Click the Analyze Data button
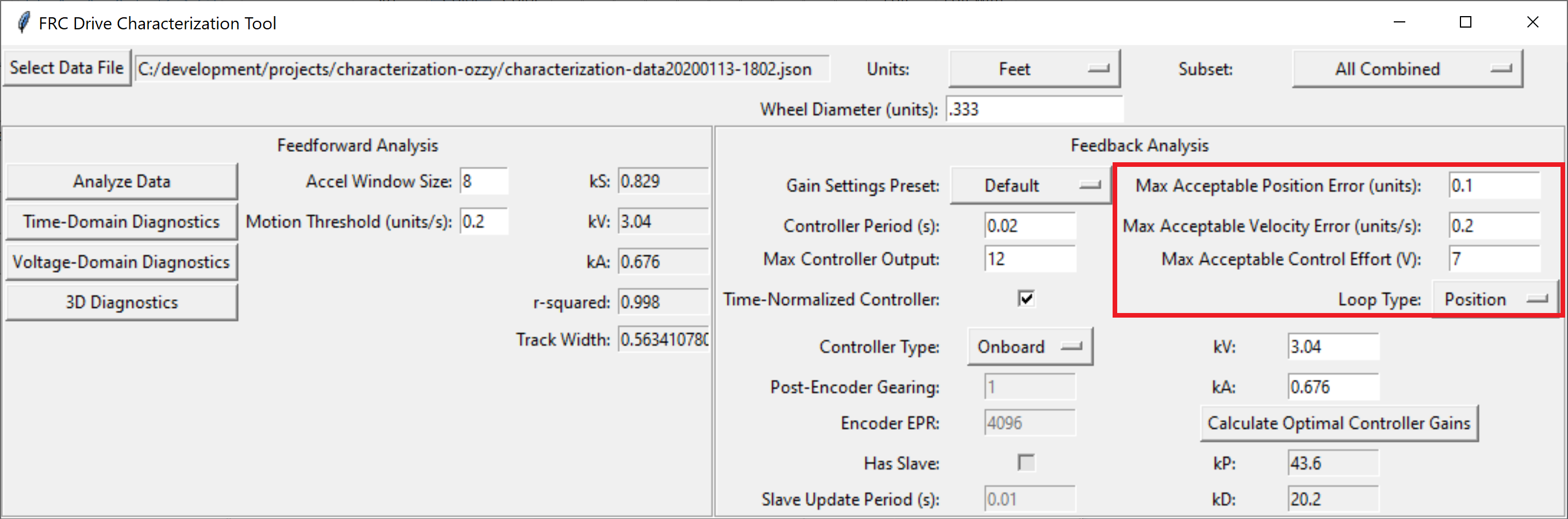 coord(122,181)
